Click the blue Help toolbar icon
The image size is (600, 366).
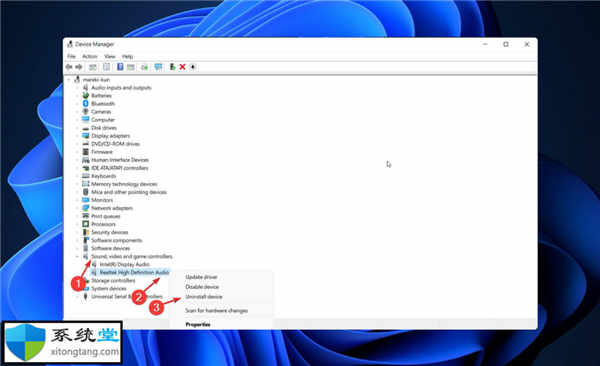coord(120,67)
